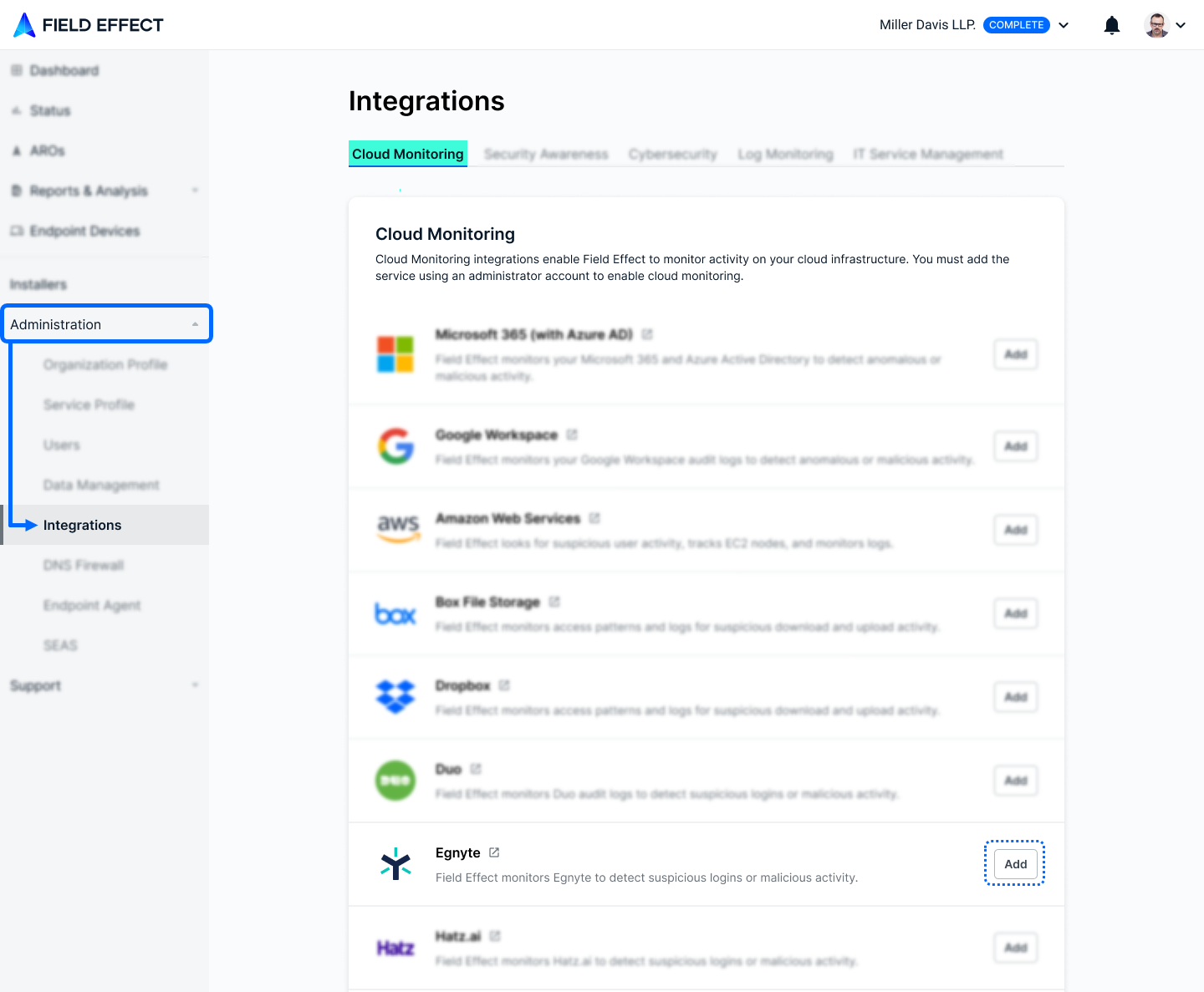Screen dimensions: 1204x992
Task: Open the user account dropdown arrow
Action: pos(1181,25)
